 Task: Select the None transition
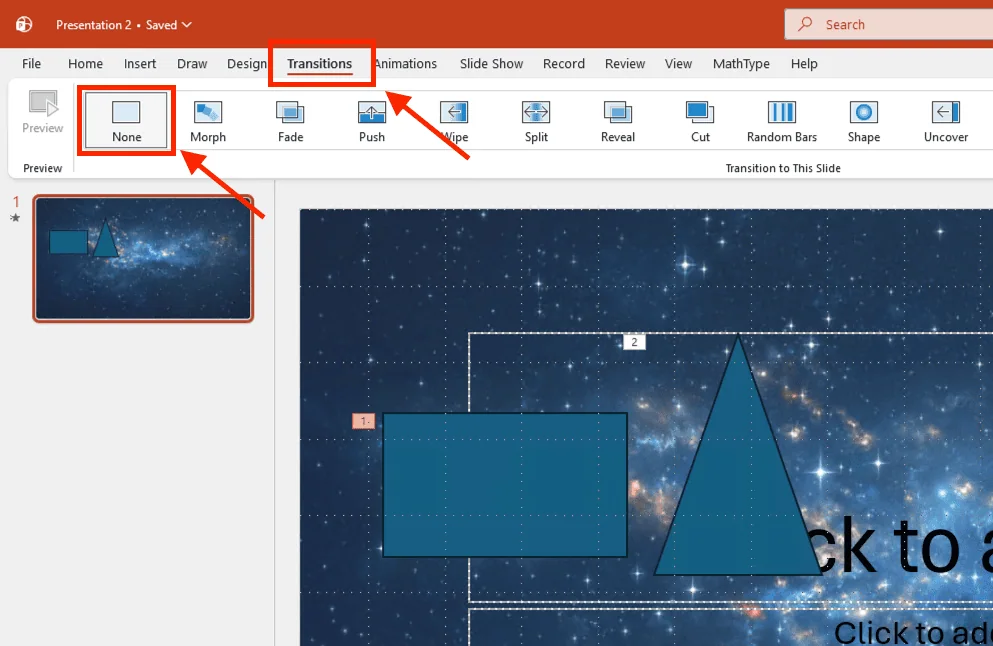coord(126,120)
